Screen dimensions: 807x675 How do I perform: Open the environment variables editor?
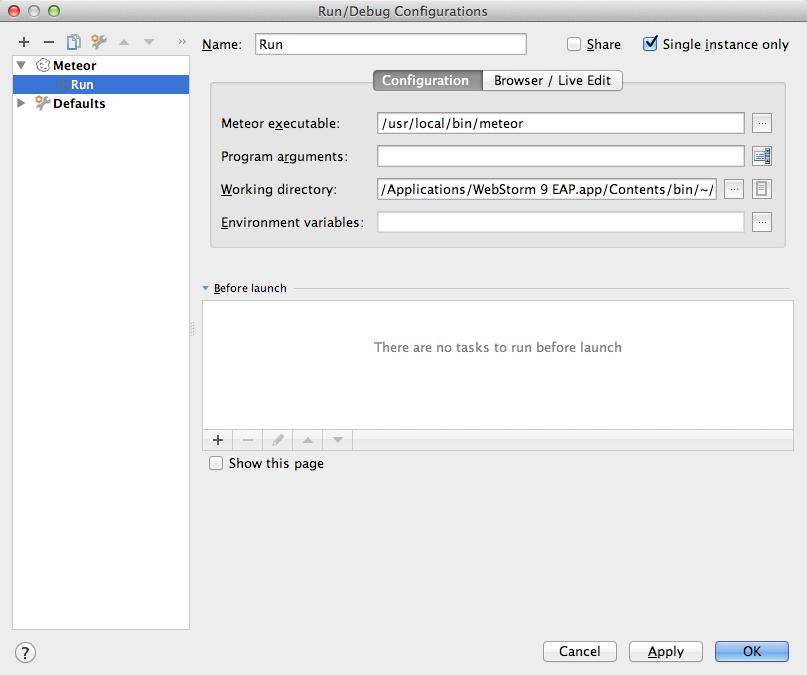761,222
